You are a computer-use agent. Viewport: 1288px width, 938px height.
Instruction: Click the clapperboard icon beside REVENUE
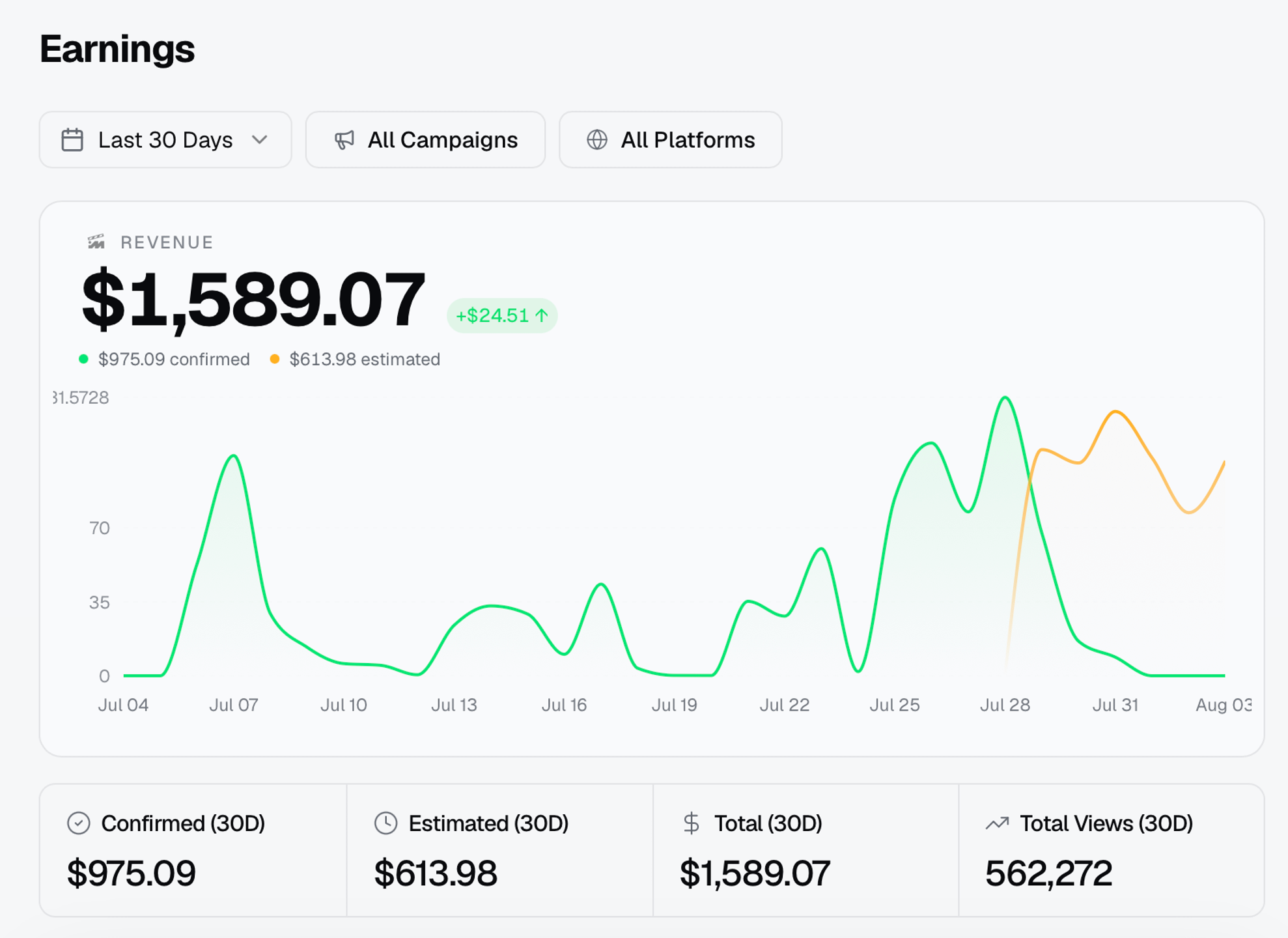pyautogui.click(x=96, y=242)
